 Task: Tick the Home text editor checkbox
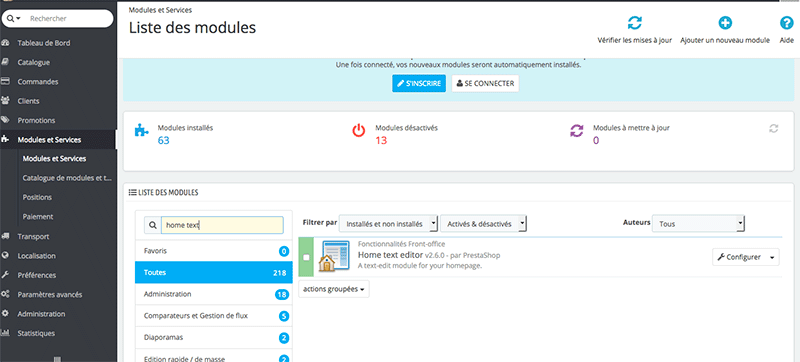(306, 257)
